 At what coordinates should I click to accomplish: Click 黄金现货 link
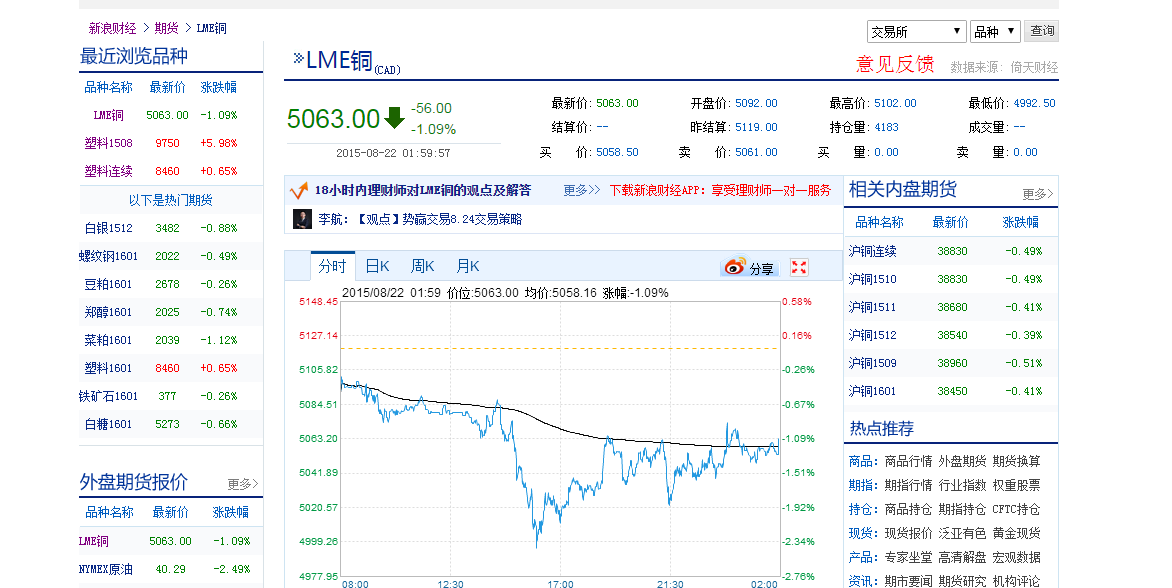coord(1017,533)
